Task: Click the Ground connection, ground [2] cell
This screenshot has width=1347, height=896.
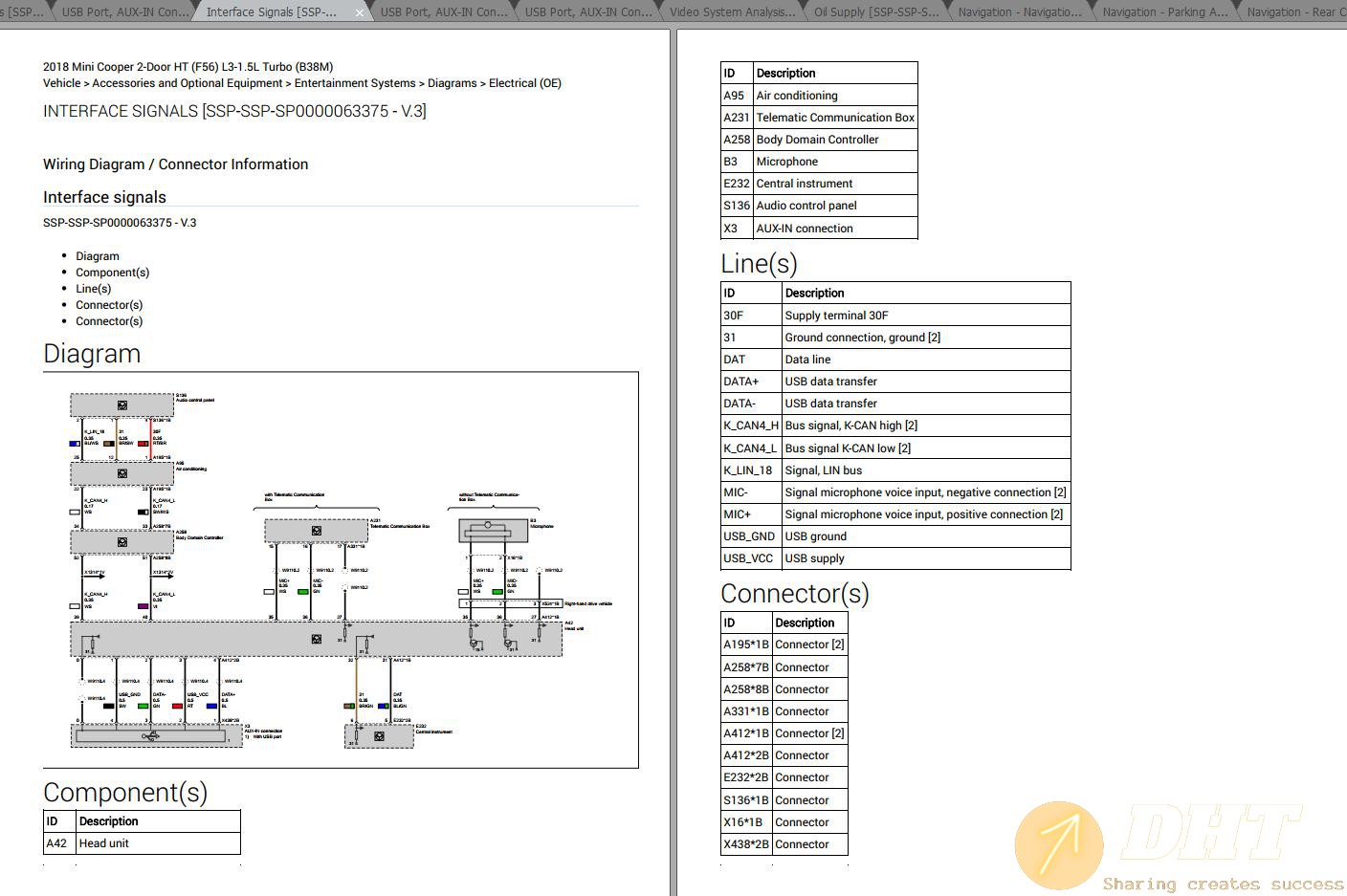Action: 926,338
